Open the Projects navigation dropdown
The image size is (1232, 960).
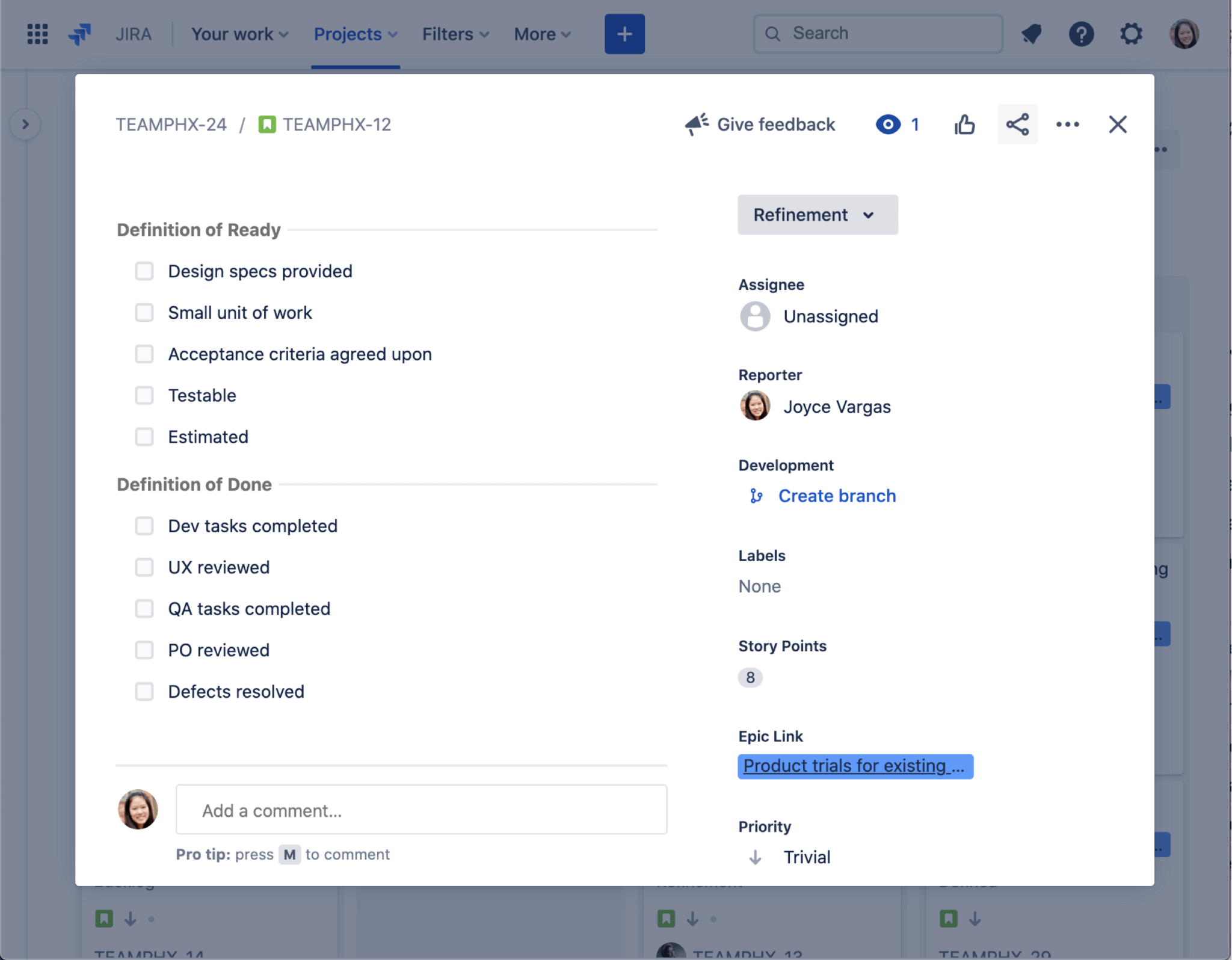(354, 33)
